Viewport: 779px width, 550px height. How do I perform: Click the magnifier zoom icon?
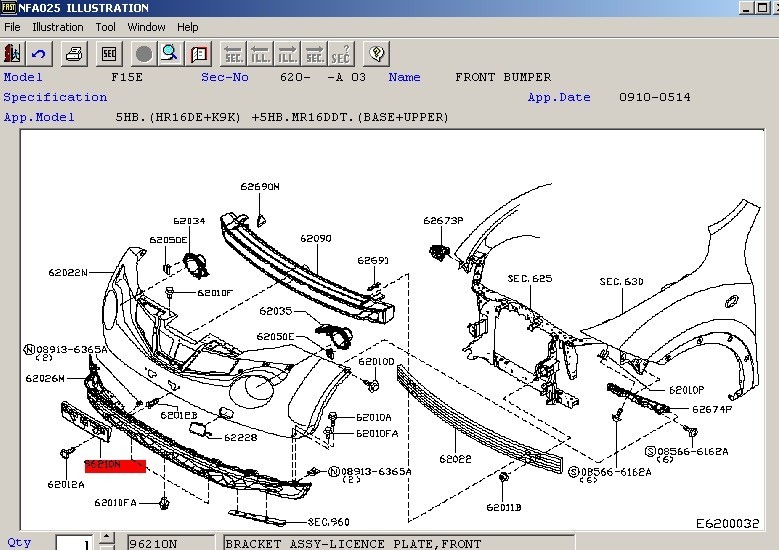click(x=170, y=53)
